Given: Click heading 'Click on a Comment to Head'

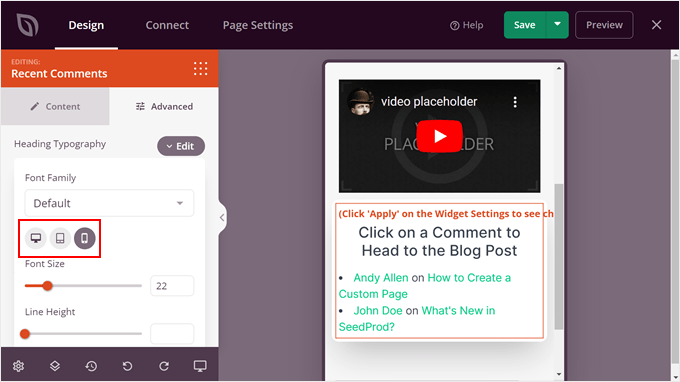Looking at the screenshot, I should click(439, 242).
